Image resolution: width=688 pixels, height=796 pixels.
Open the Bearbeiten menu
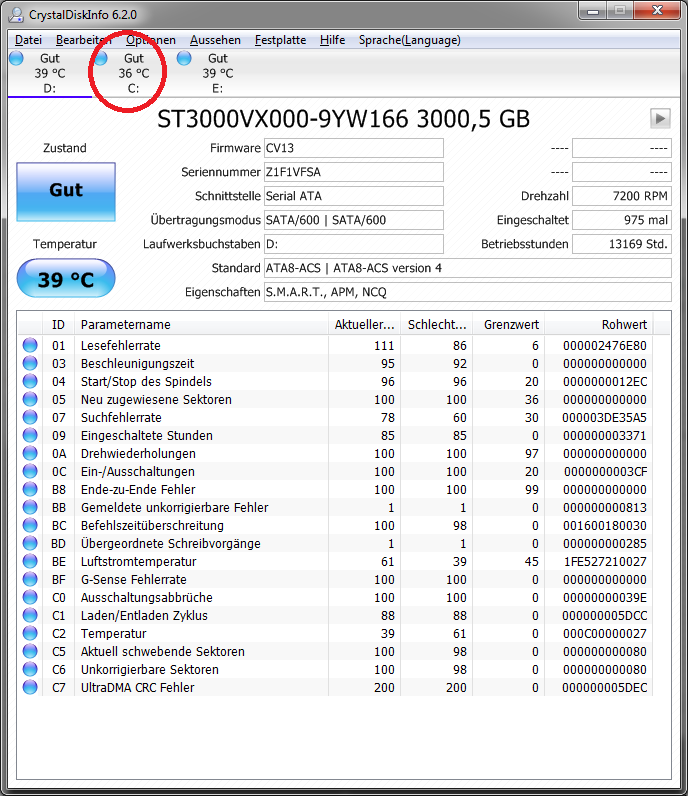[x=83, y=40]
